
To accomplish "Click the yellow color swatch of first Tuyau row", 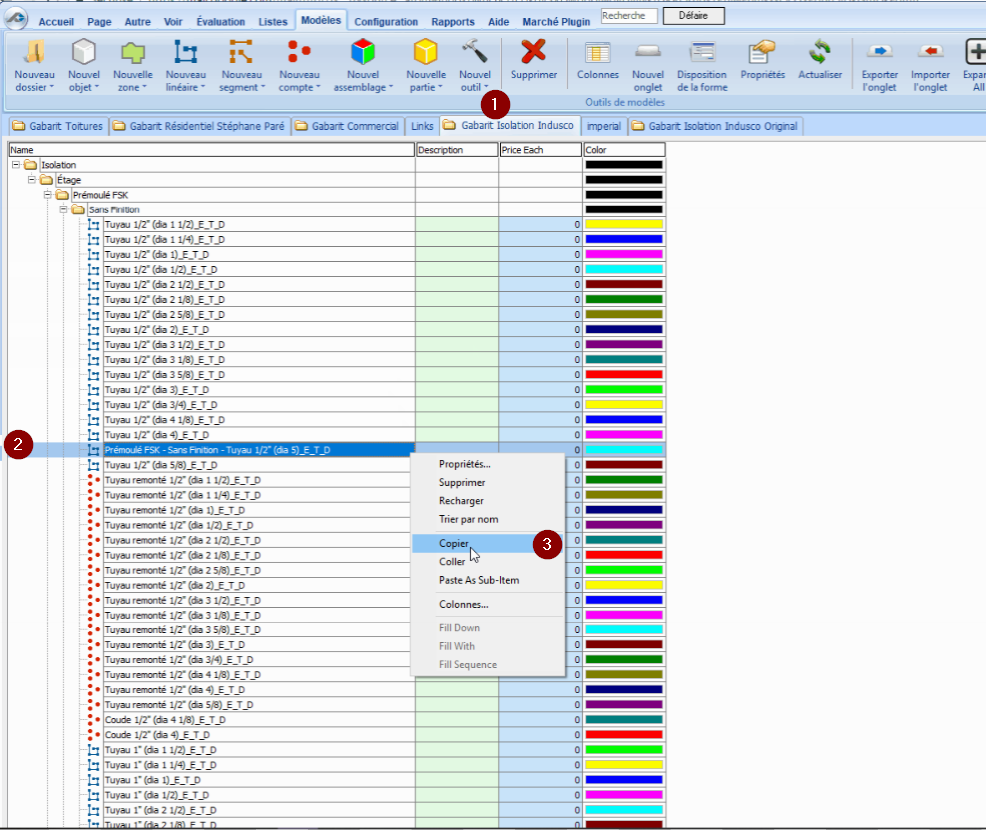I will point(623,225).
